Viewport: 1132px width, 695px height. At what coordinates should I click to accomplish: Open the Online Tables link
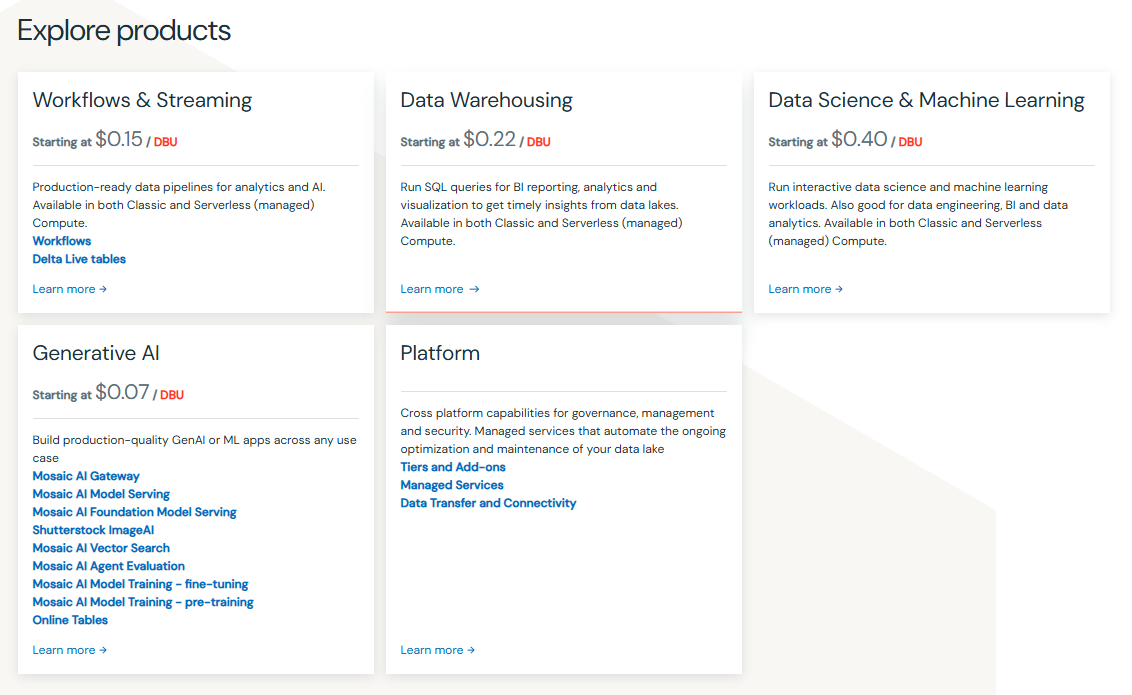70,619
